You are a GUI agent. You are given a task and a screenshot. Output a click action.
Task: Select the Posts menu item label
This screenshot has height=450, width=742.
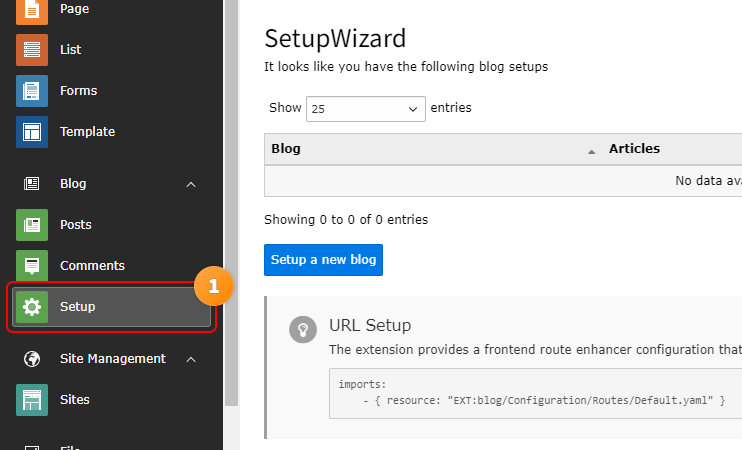coord(76,224)
